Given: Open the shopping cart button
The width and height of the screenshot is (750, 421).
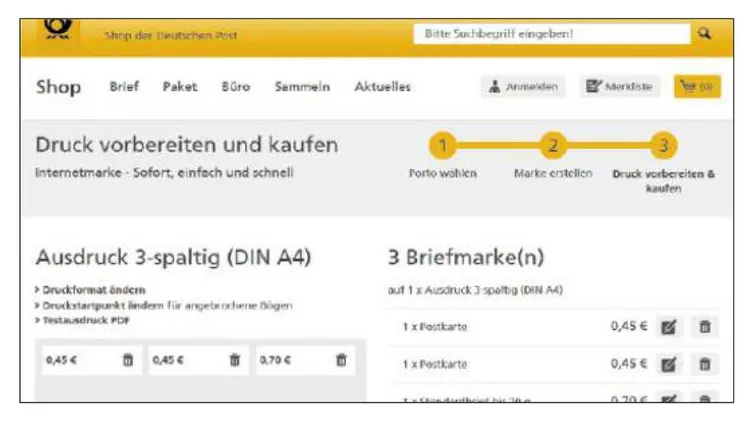Looking at the screenshot, I should click(697, 87).
